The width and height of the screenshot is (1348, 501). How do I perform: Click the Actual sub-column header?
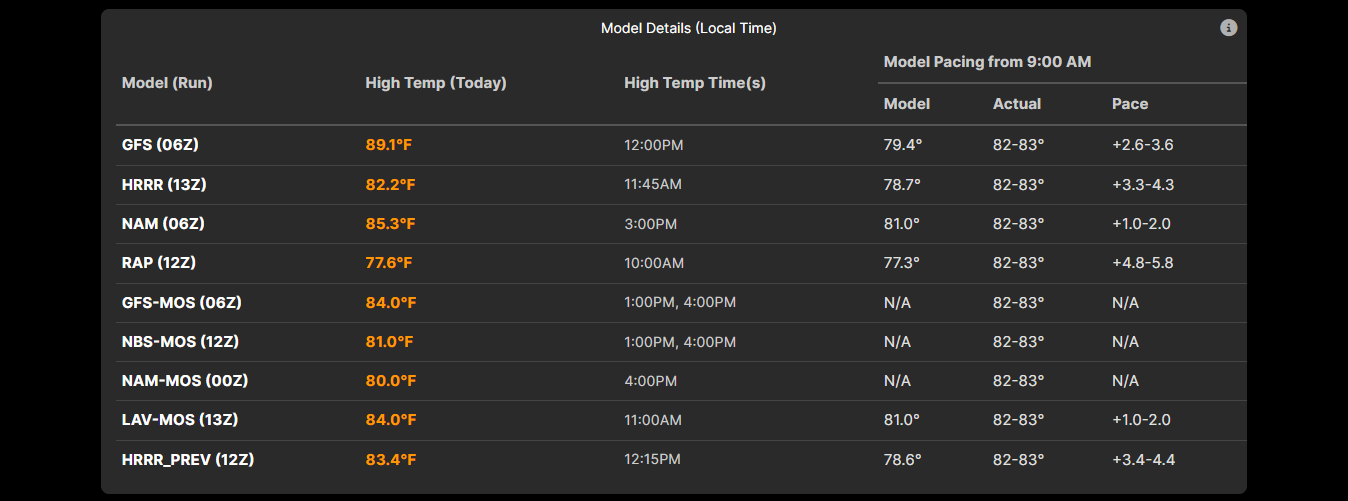1017,104
